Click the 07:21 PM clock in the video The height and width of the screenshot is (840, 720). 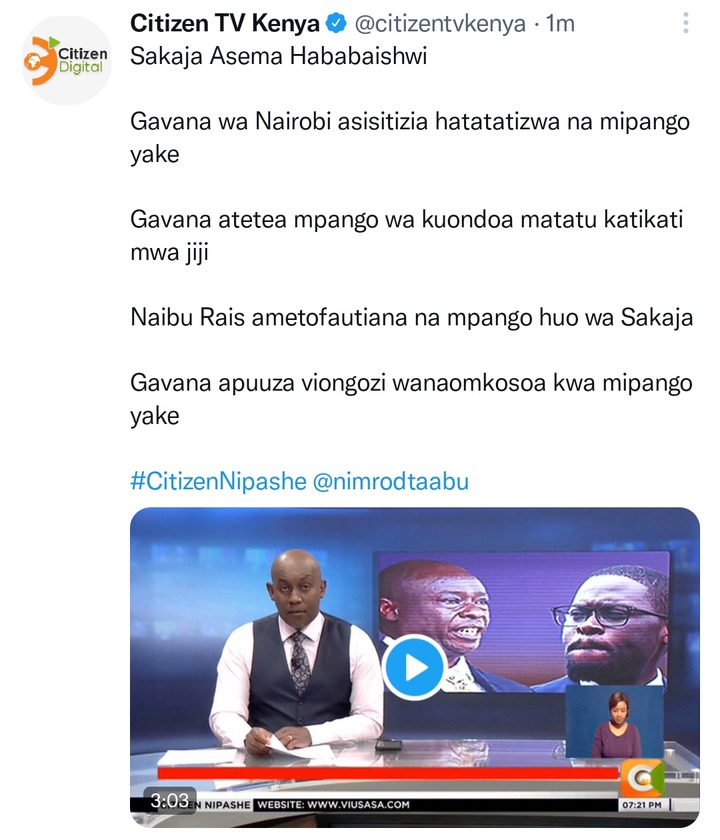(x=642, y=805)
